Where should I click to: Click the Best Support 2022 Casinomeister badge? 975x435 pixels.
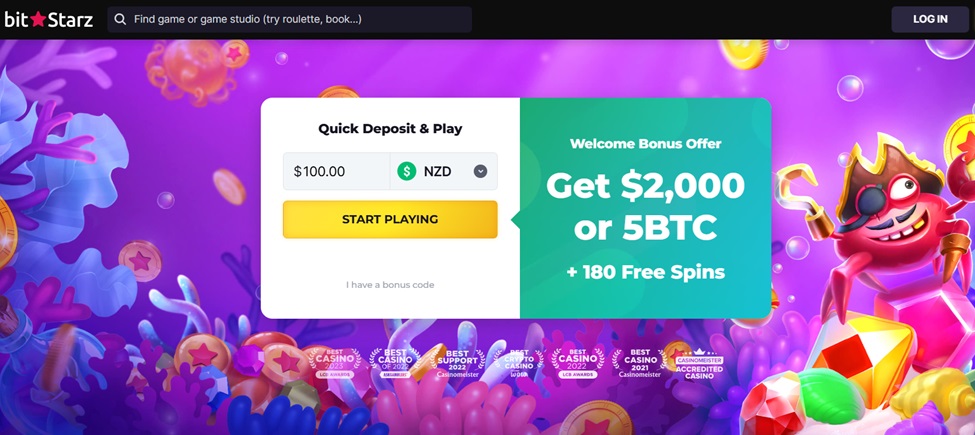tap(457, 362)
